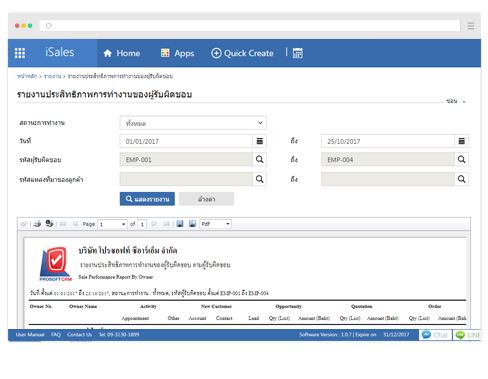Open Quick Create menu

click(242, 53)
